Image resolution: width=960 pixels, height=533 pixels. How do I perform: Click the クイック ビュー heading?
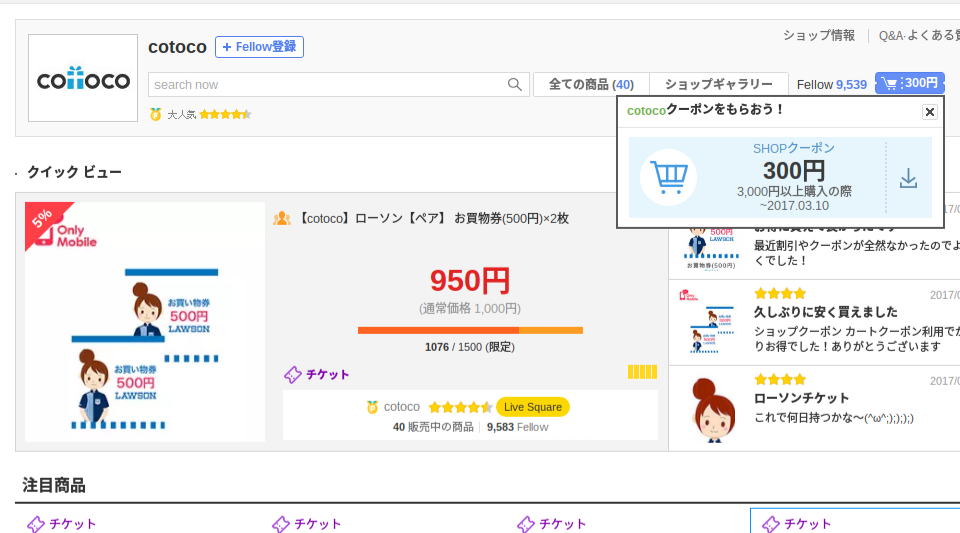[74, 173]
